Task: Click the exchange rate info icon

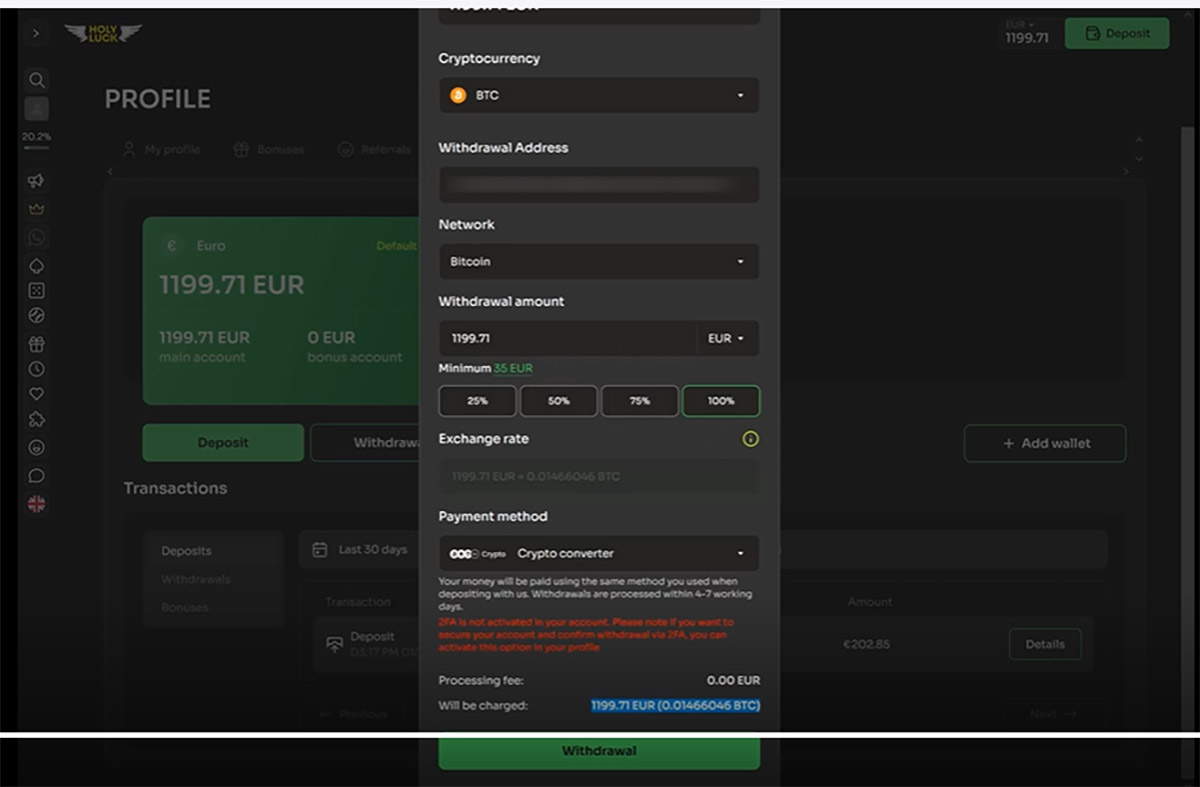Action: 750,439
